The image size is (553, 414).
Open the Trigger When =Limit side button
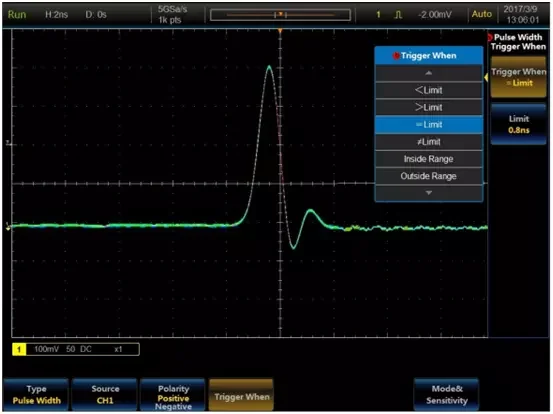tap(518, 77)
